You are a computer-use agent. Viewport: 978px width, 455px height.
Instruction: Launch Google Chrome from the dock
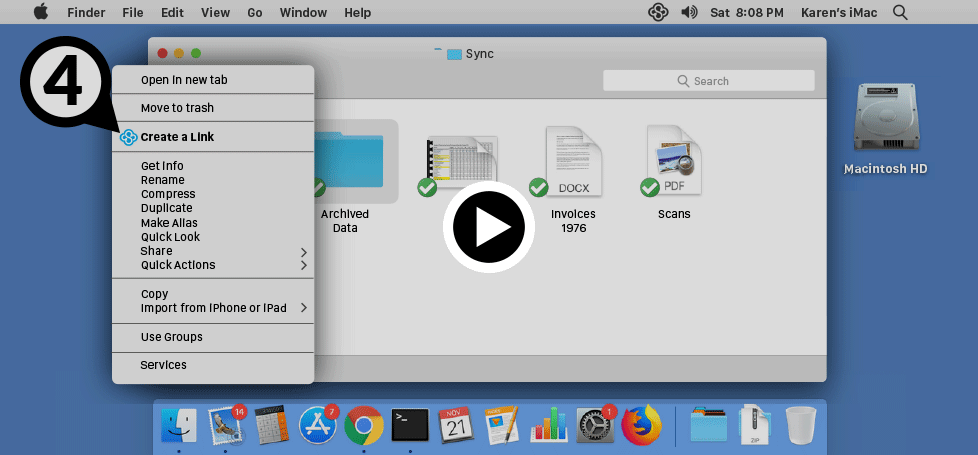pyautogui.click(x=364, y=425)
